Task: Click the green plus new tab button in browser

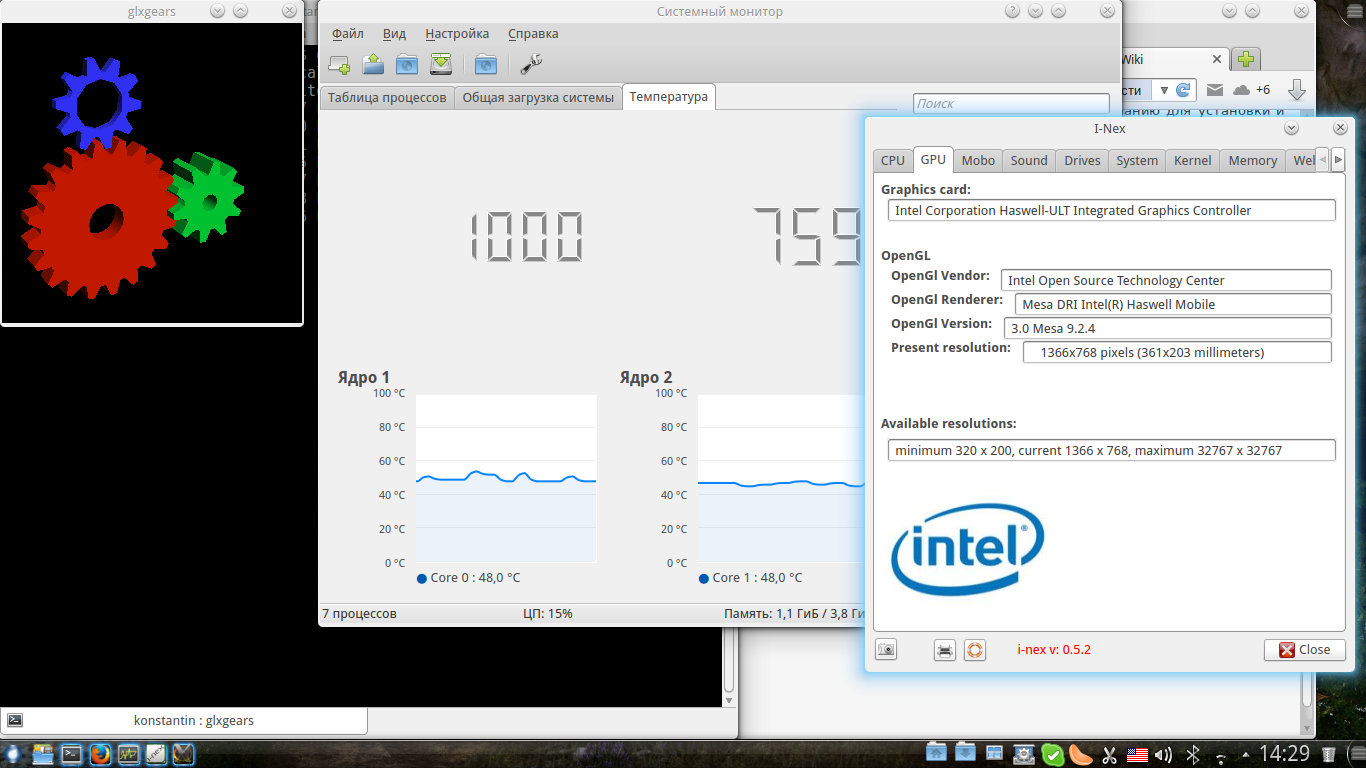Action: 1246,59
